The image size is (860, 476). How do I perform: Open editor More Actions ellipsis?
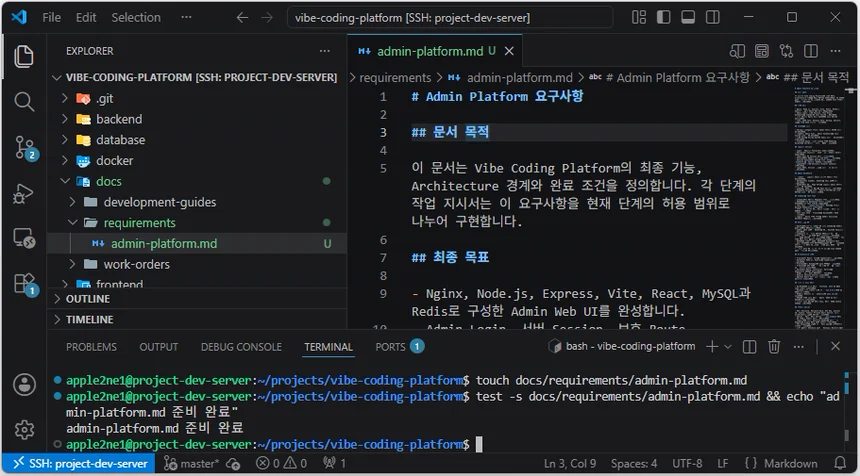(x=835, y=51)
